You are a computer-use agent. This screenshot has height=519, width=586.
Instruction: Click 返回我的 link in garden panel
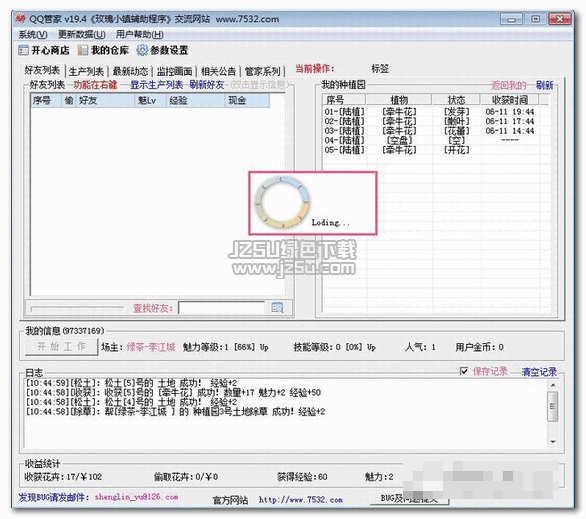(509, 86)
